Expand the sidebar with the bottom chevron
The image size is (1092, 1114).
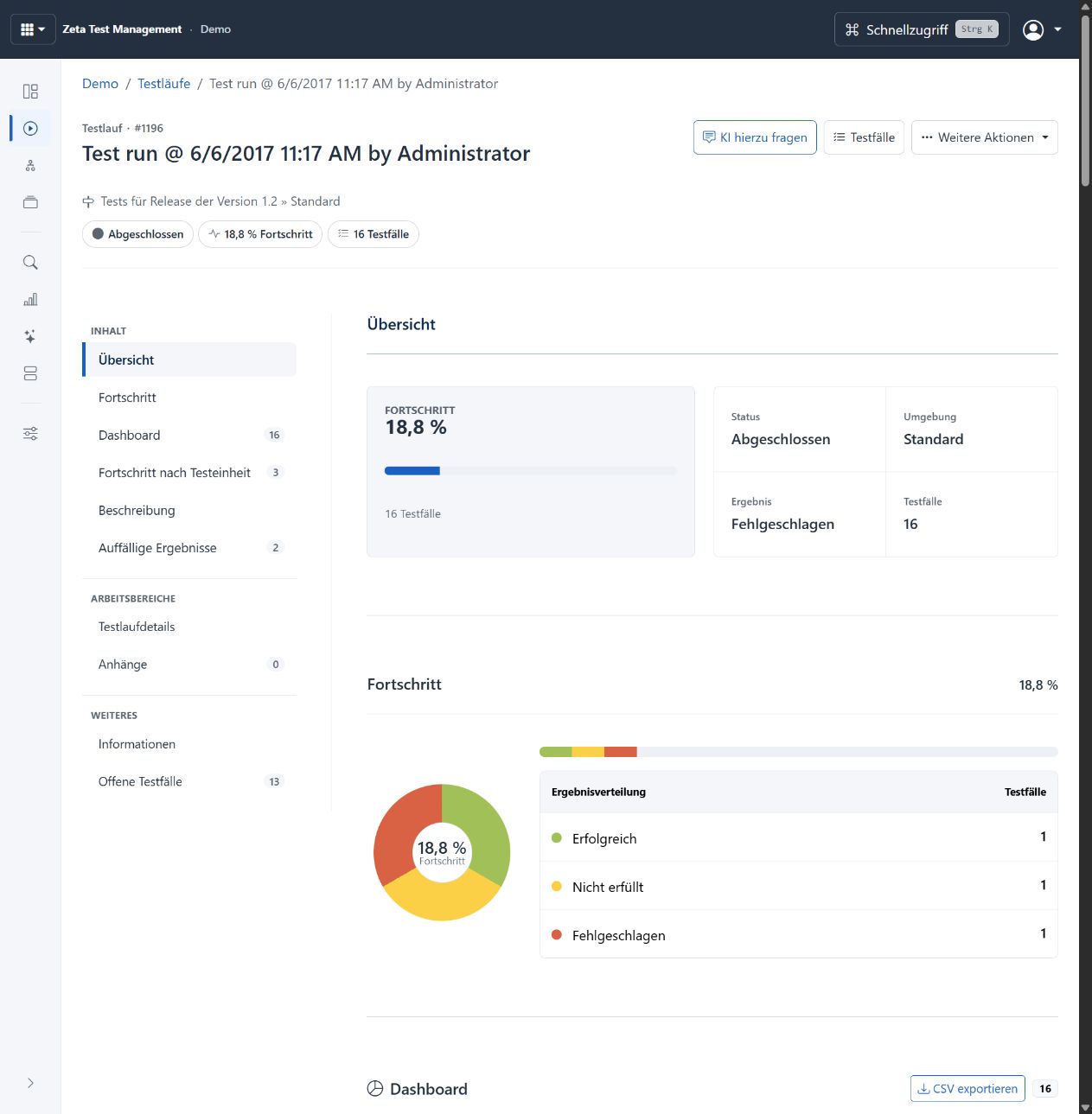[x=30, y=1083]
